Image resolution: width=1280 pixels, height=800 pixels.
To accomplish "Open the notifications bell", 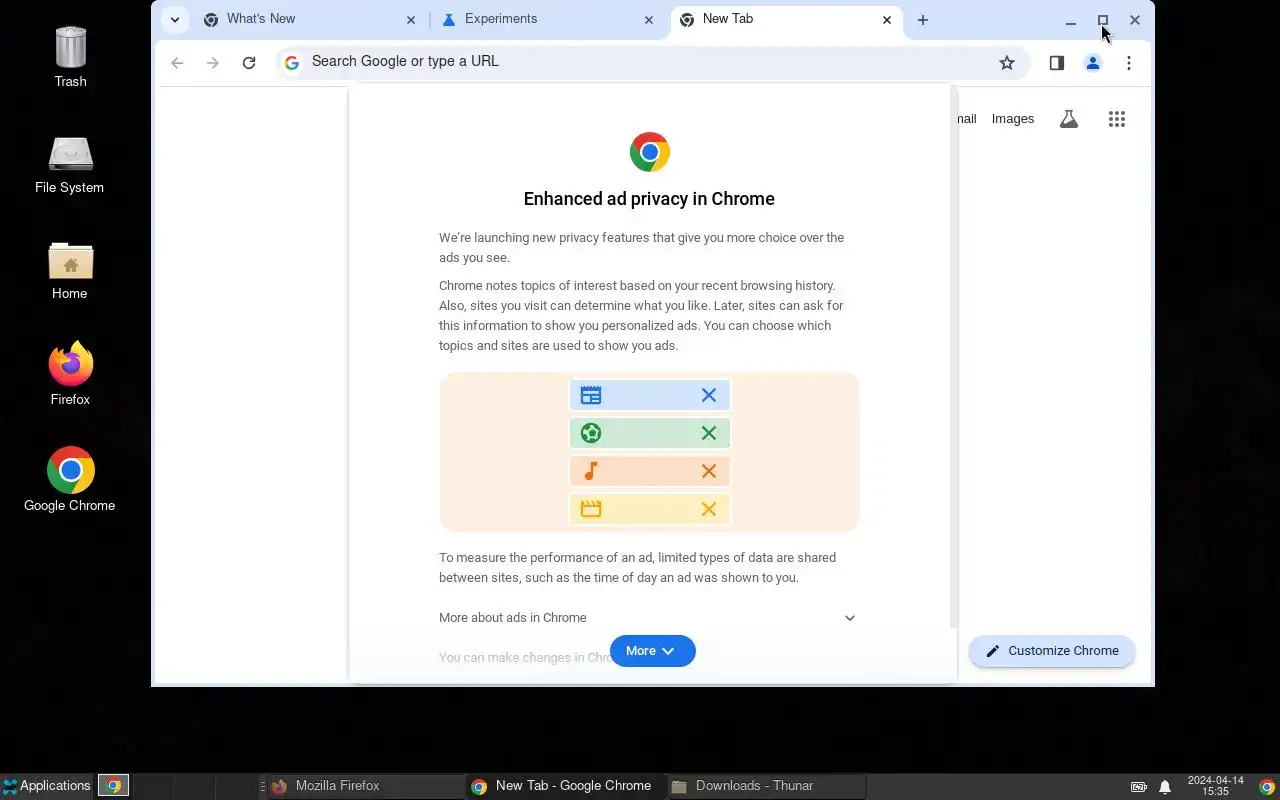I will click(x=1165, y=787).
